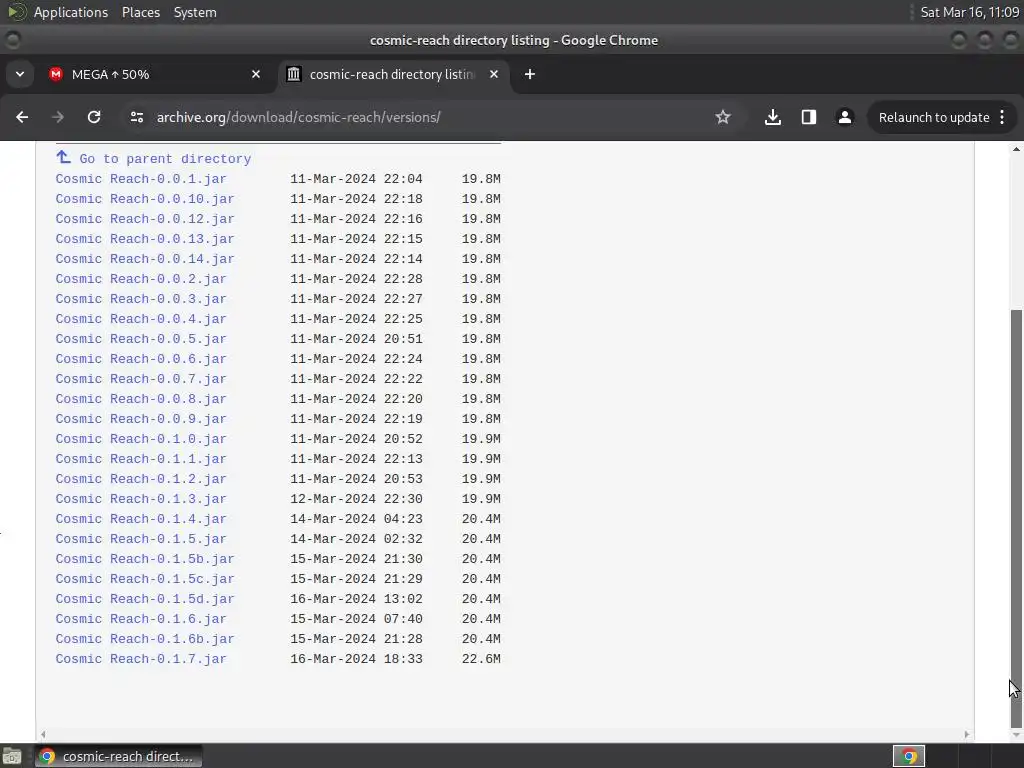Viewport: 1024px width, 768px height.
Task: Download Cosmic Reach-0.0.1.jar
Action: click(x=141, y=179)
